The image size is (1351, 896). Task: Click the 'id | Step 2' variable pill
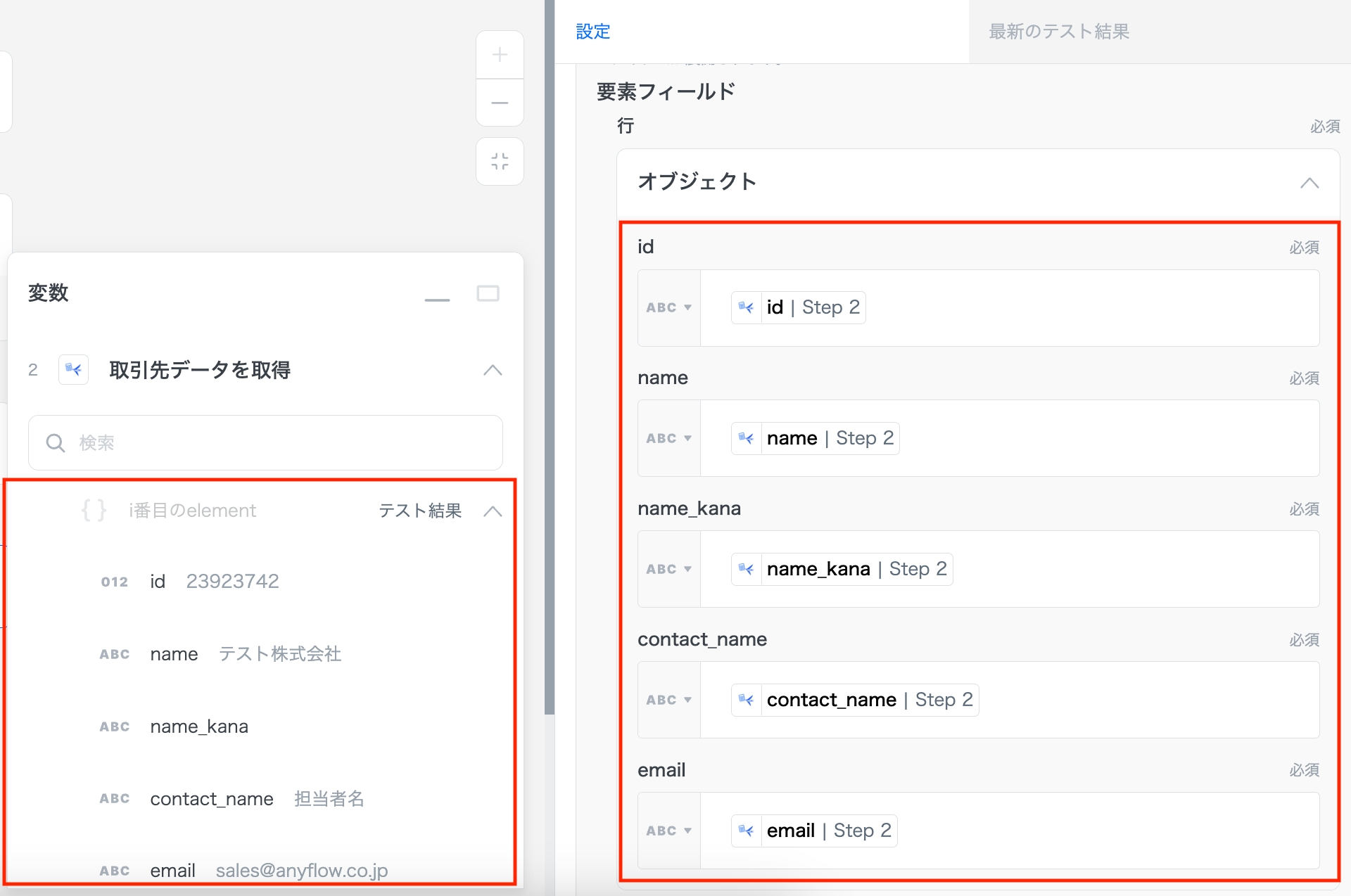799,307
